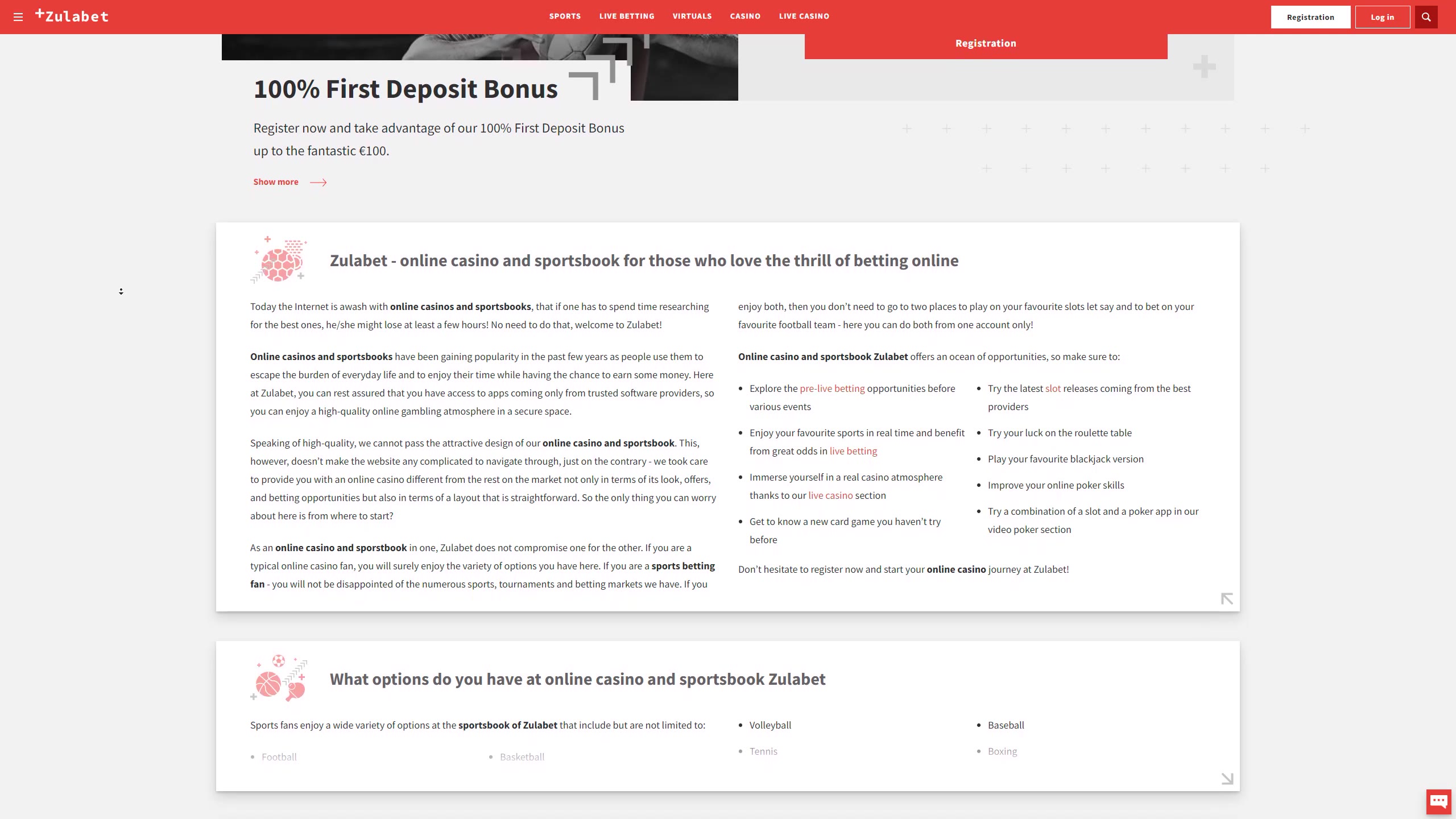The width and height of the screenshot is (1456, 819).
Task: Switch to the Casino section
Action: click(x=745, y=16)
